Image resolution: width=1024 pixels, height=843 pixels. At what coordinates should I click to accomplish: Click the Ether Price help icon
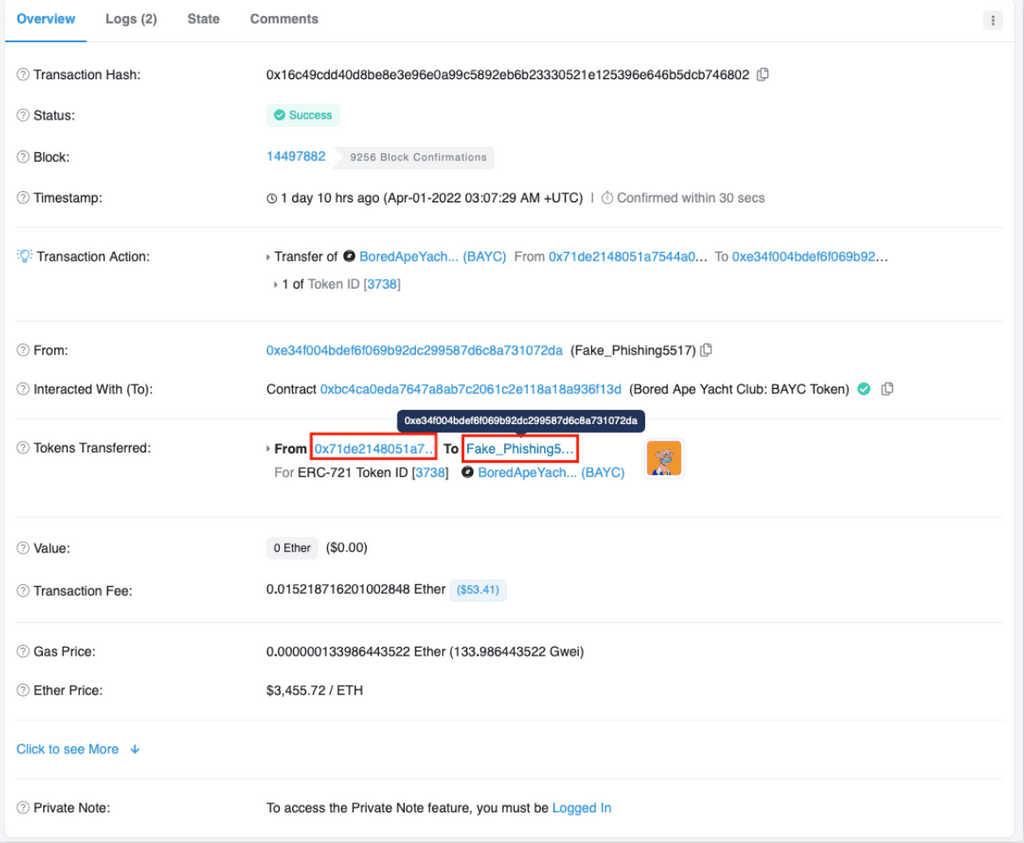tap(23, 690)
